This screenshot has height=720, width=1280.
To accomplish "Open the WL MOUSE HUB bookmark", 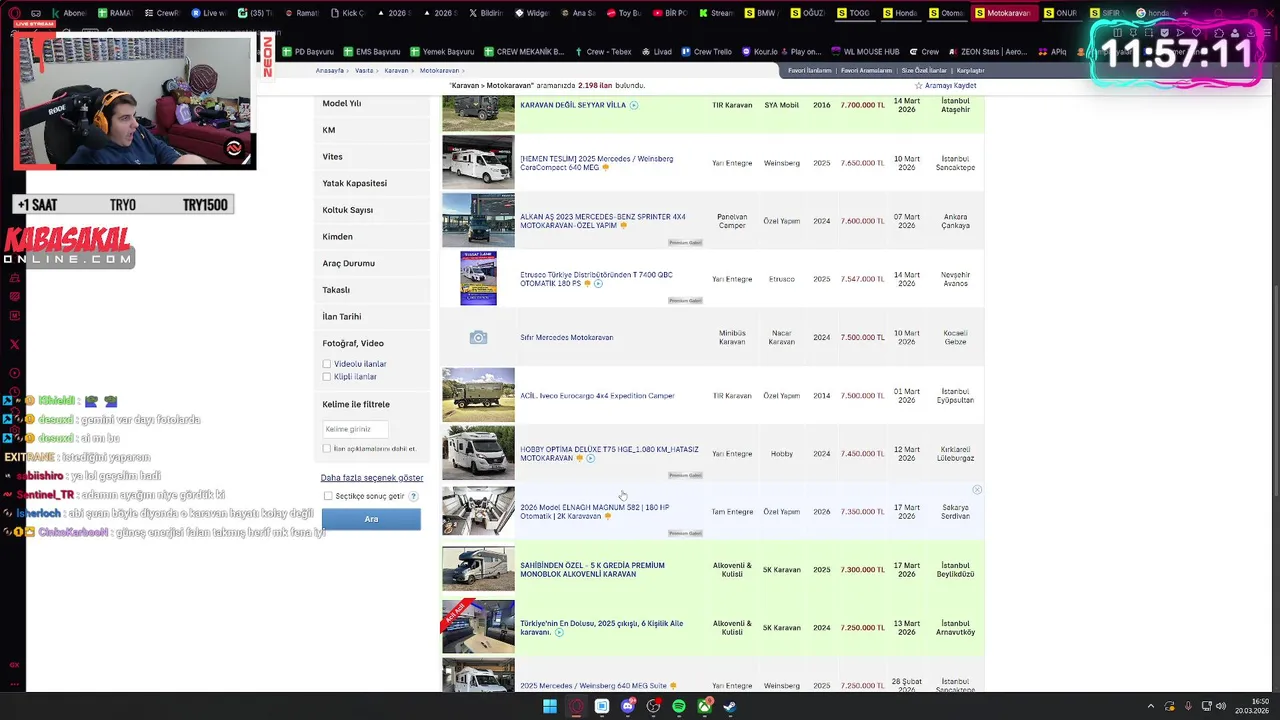I will (x=865, y=51).
